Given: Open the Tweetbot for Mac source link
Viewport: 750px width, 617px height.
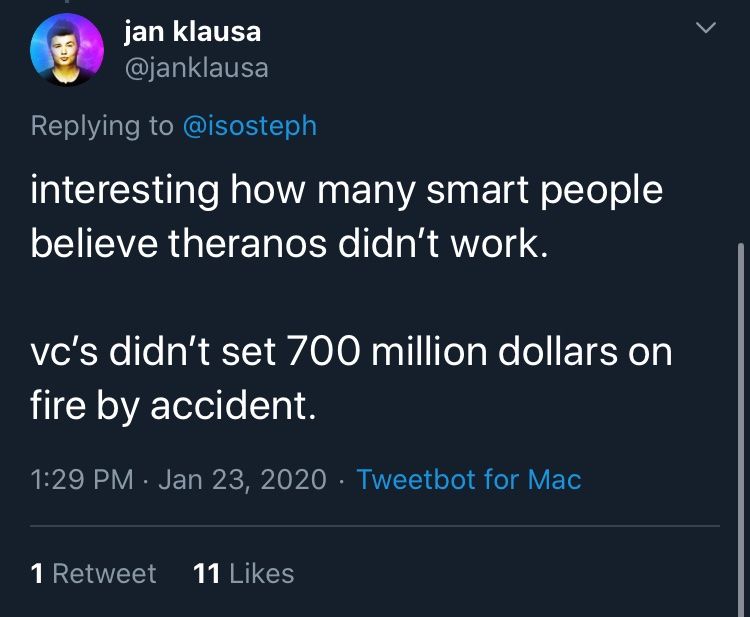Looking at the screenshot, I should [469, 479].
